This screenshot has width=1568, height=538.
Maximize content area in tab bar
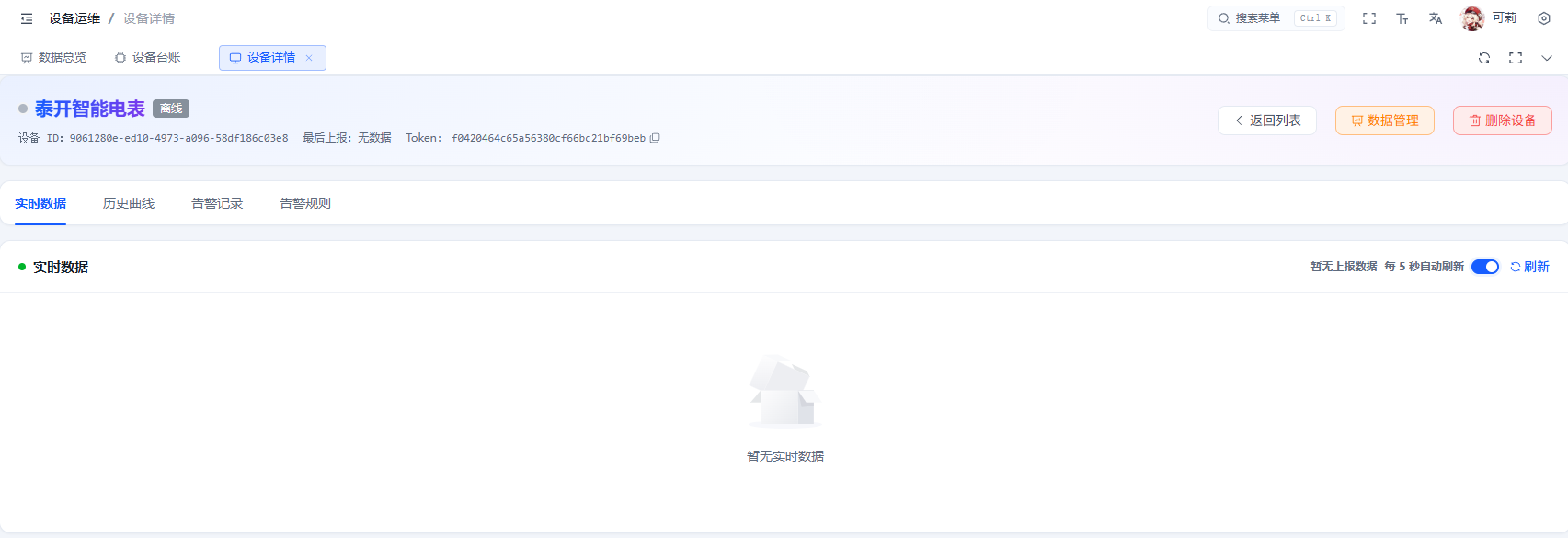click(1516, 58)
